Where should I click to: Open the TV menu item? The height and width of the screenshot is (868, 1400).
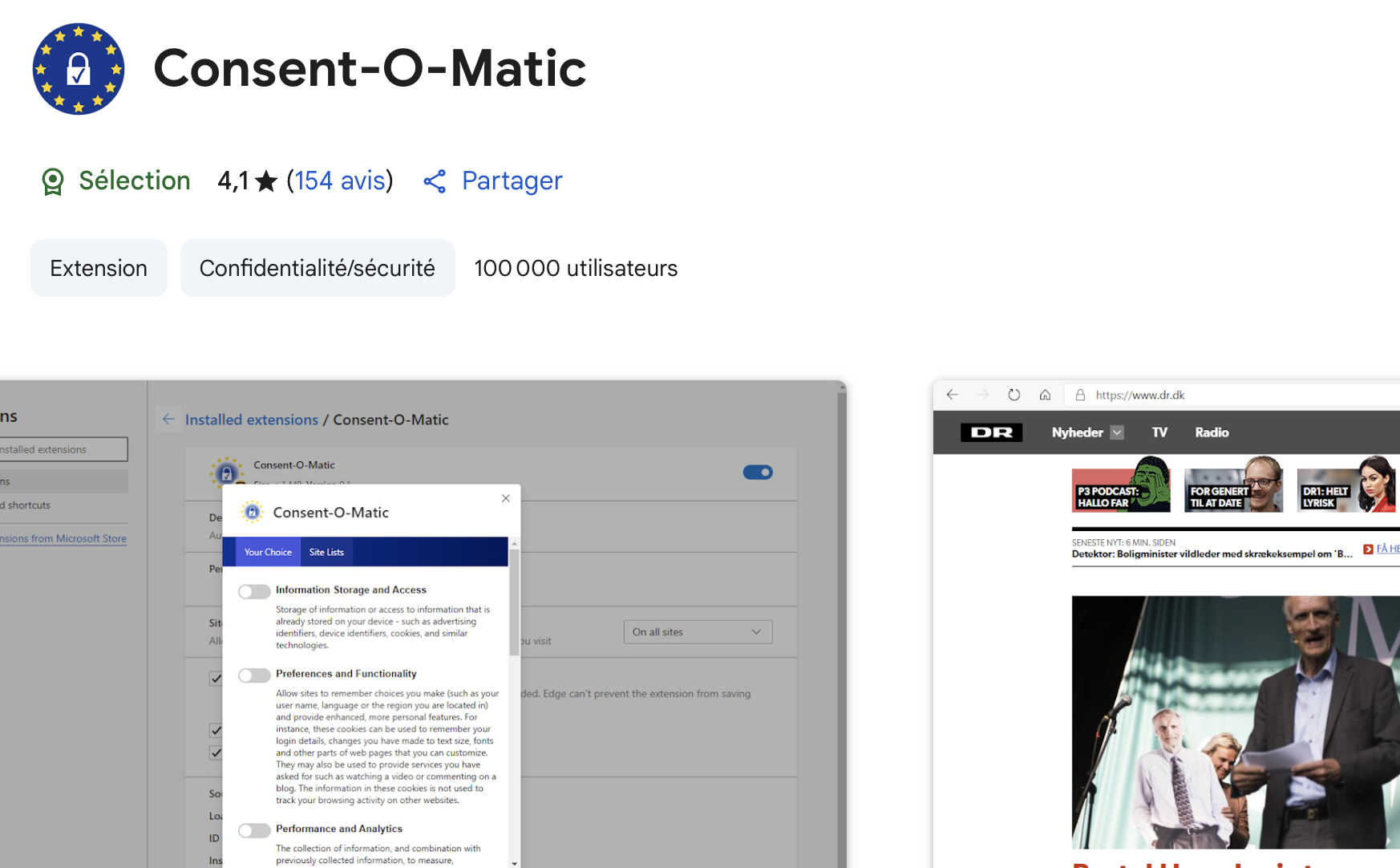pos(1159,432)
